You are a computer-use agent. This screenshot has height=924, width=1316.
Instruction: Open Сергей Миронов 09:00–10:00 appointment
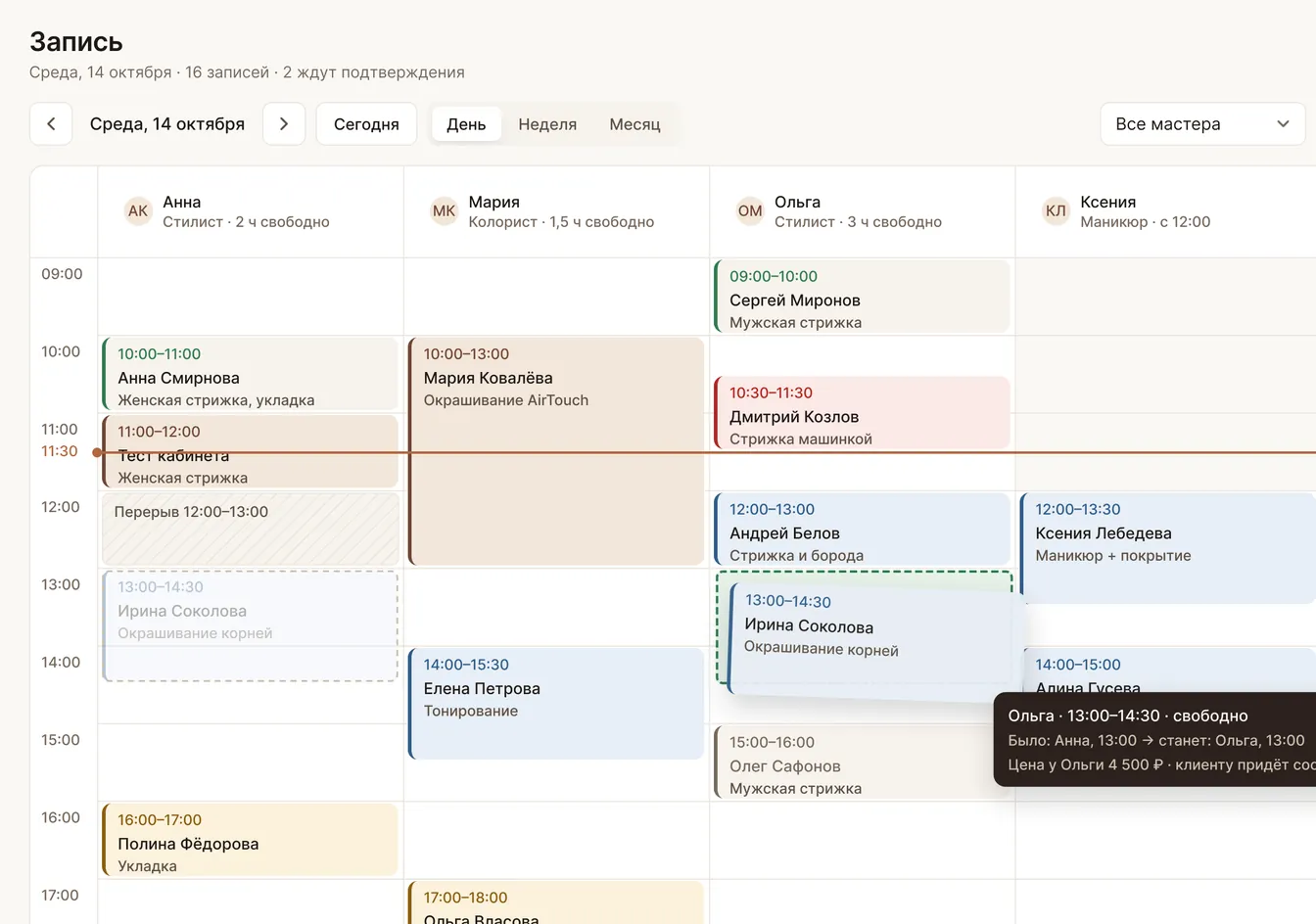pos(862,297)
